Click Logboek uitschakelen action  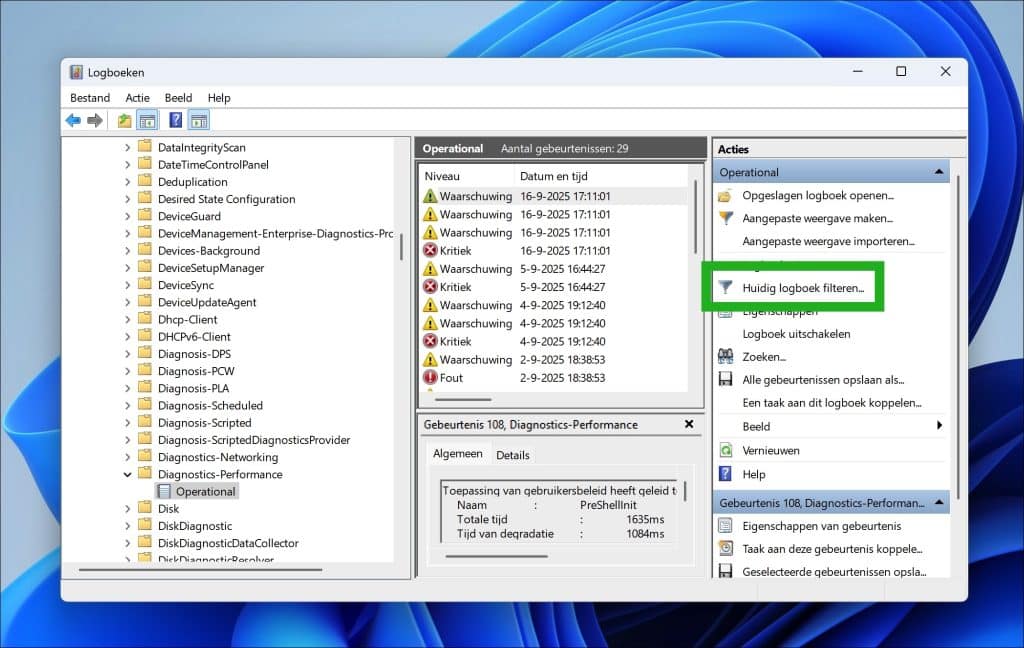point(796,334)
